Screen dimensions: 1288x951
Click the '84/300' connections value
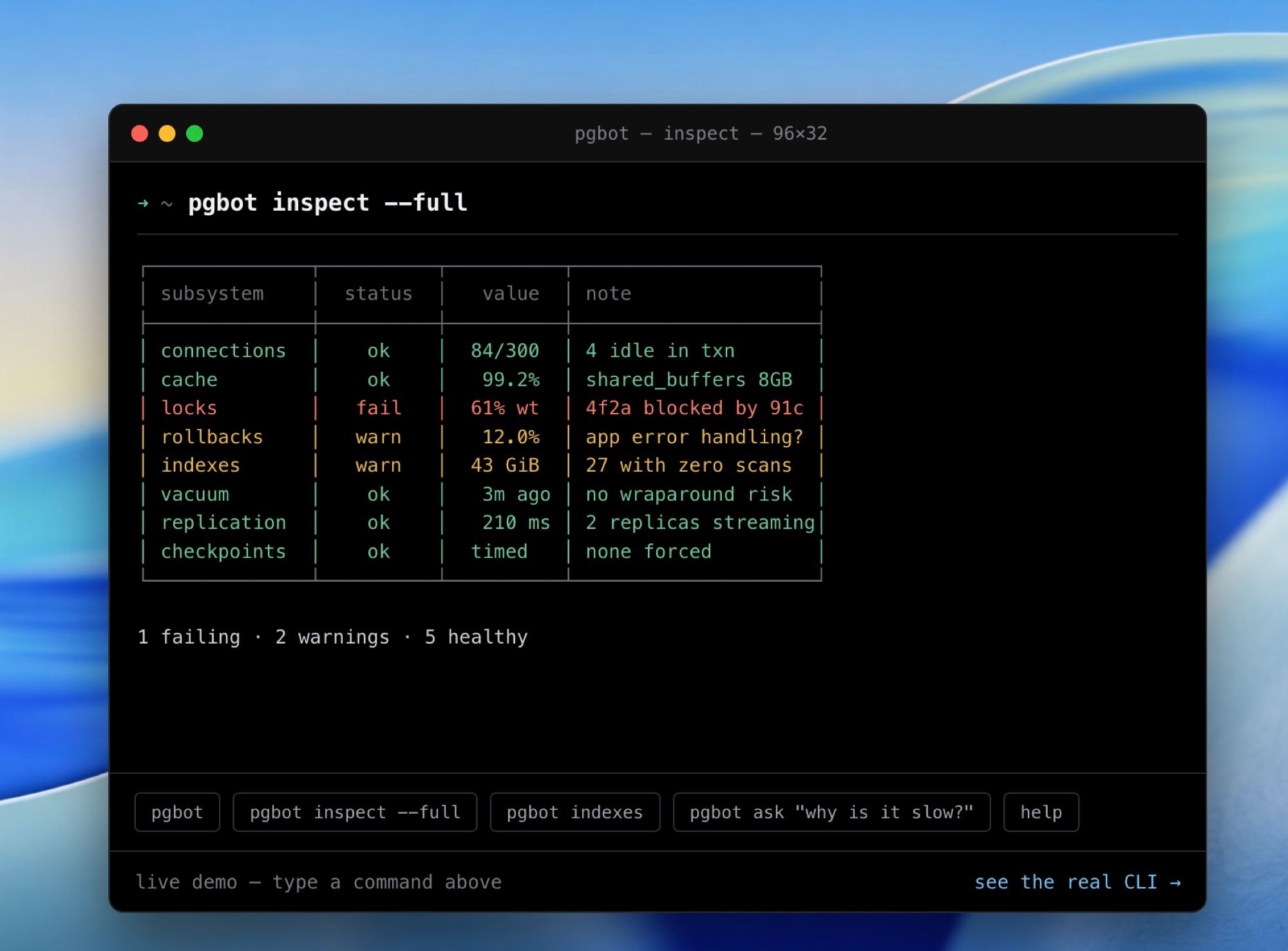[x=505, y=351]
